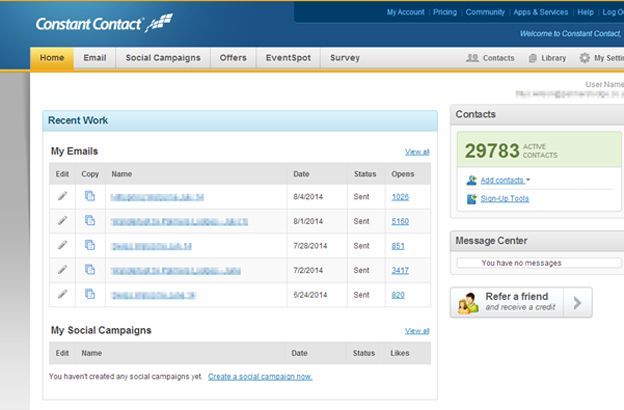This screenshot has height=410, width=624.
Task: Click the Library icon in the nav bar
Action: tap(532, 58)
